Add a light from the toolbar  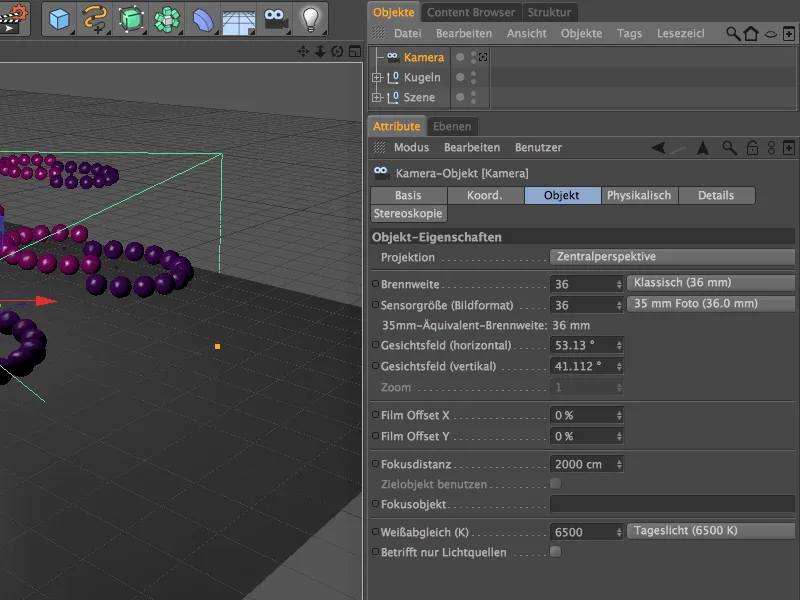click(311, 19)
